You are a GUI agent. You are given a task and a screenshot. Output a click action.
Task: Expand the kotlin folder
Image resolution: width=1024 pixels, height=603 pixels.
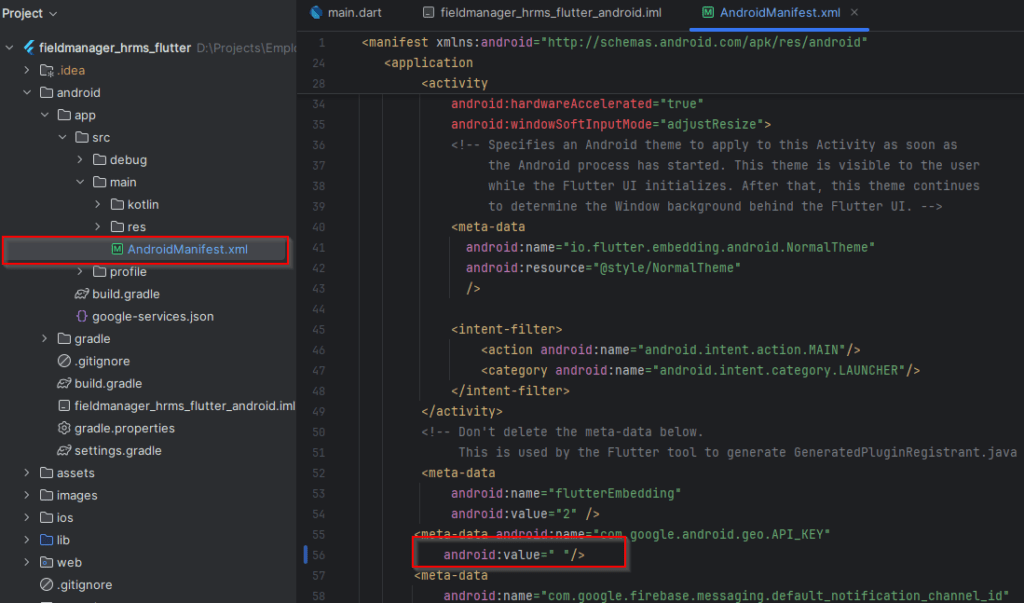97,204
